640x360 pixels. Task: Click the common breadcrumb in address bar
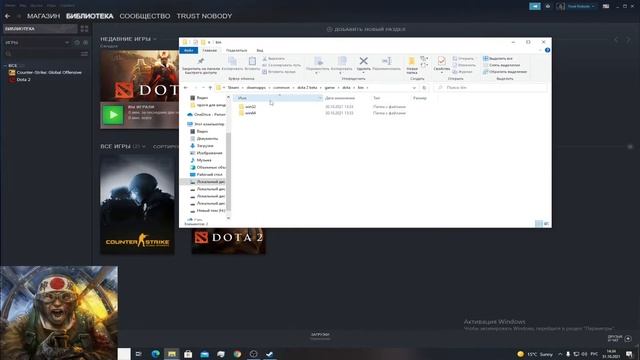281,88
